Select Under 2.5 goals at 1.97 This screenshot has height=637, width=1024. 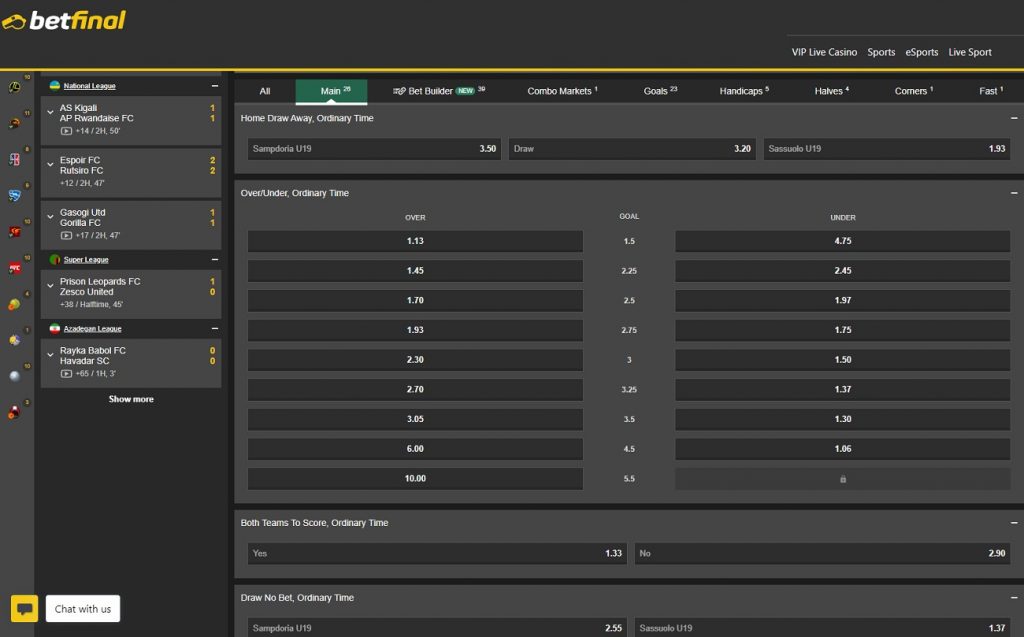(842, 301)
